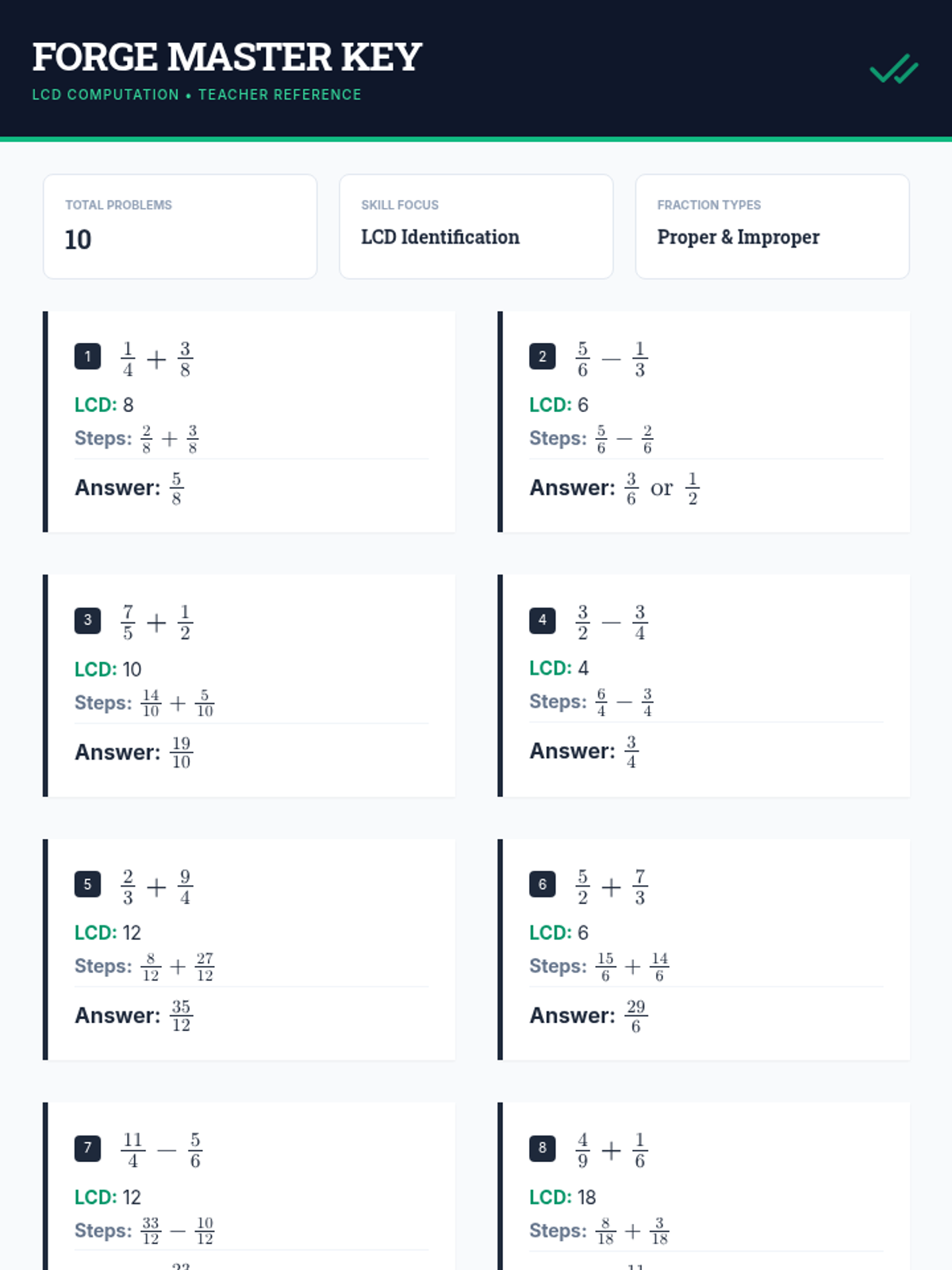952x1270 pixels.
Task: Select the "LCD: 10" label in problem 3
Action: click(108, 669)
